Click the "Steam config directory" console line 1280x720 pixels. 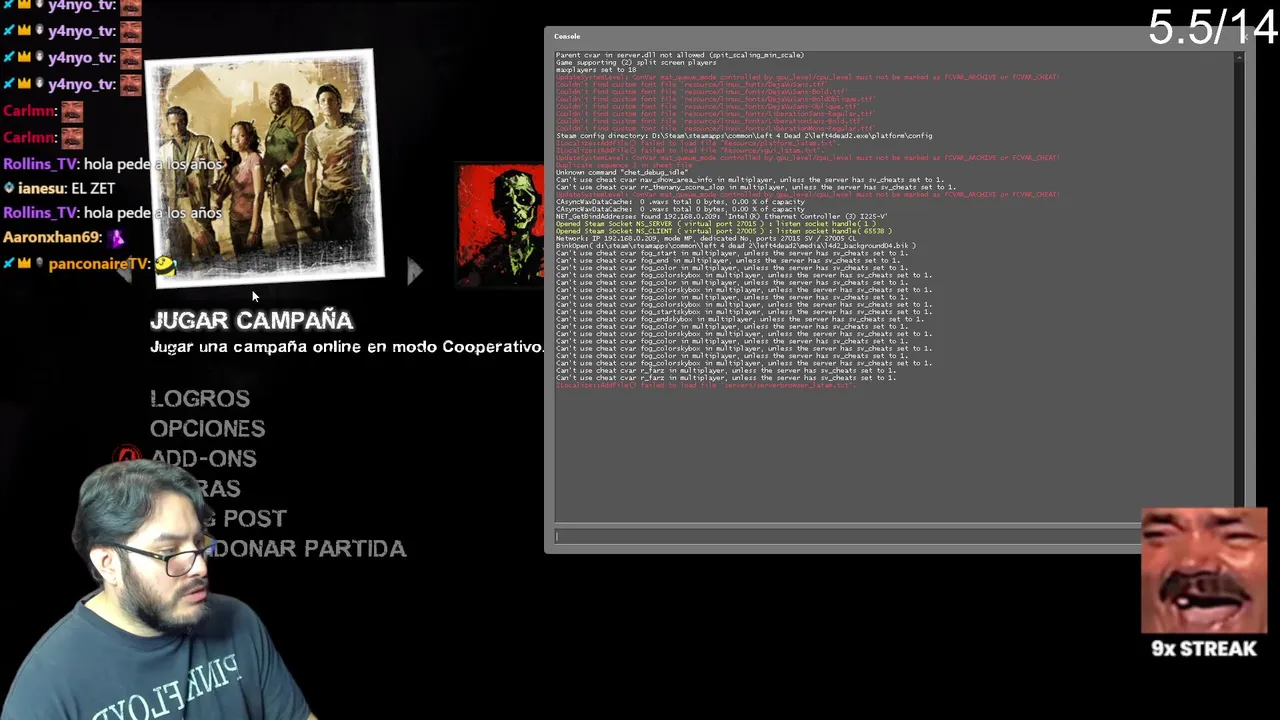tap(744, 136)
